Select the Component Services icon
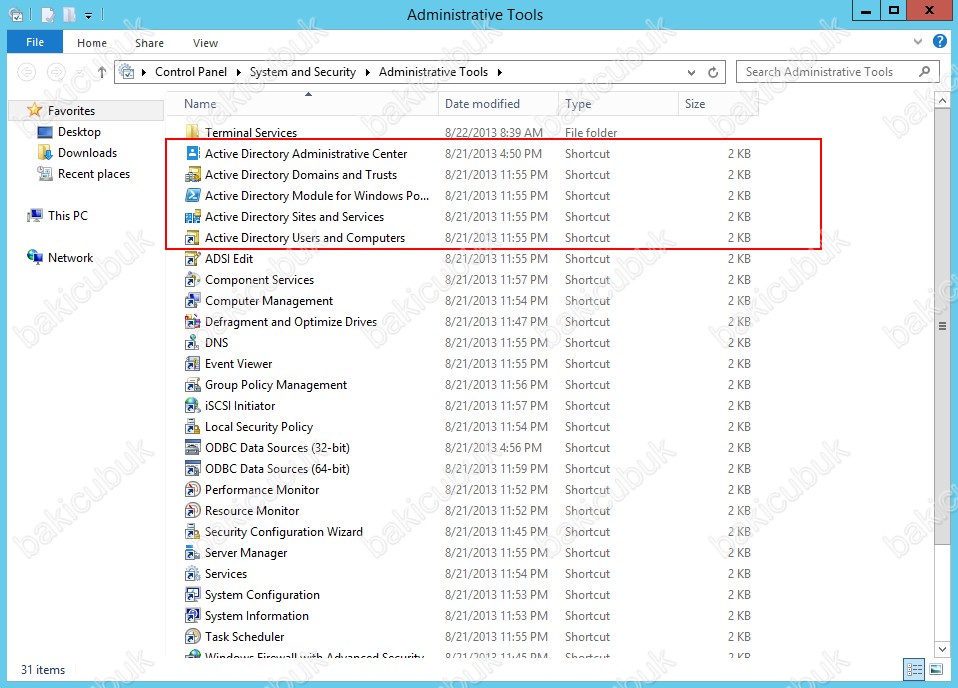Viewport: 958px width, 688px height. click(192, 280)
